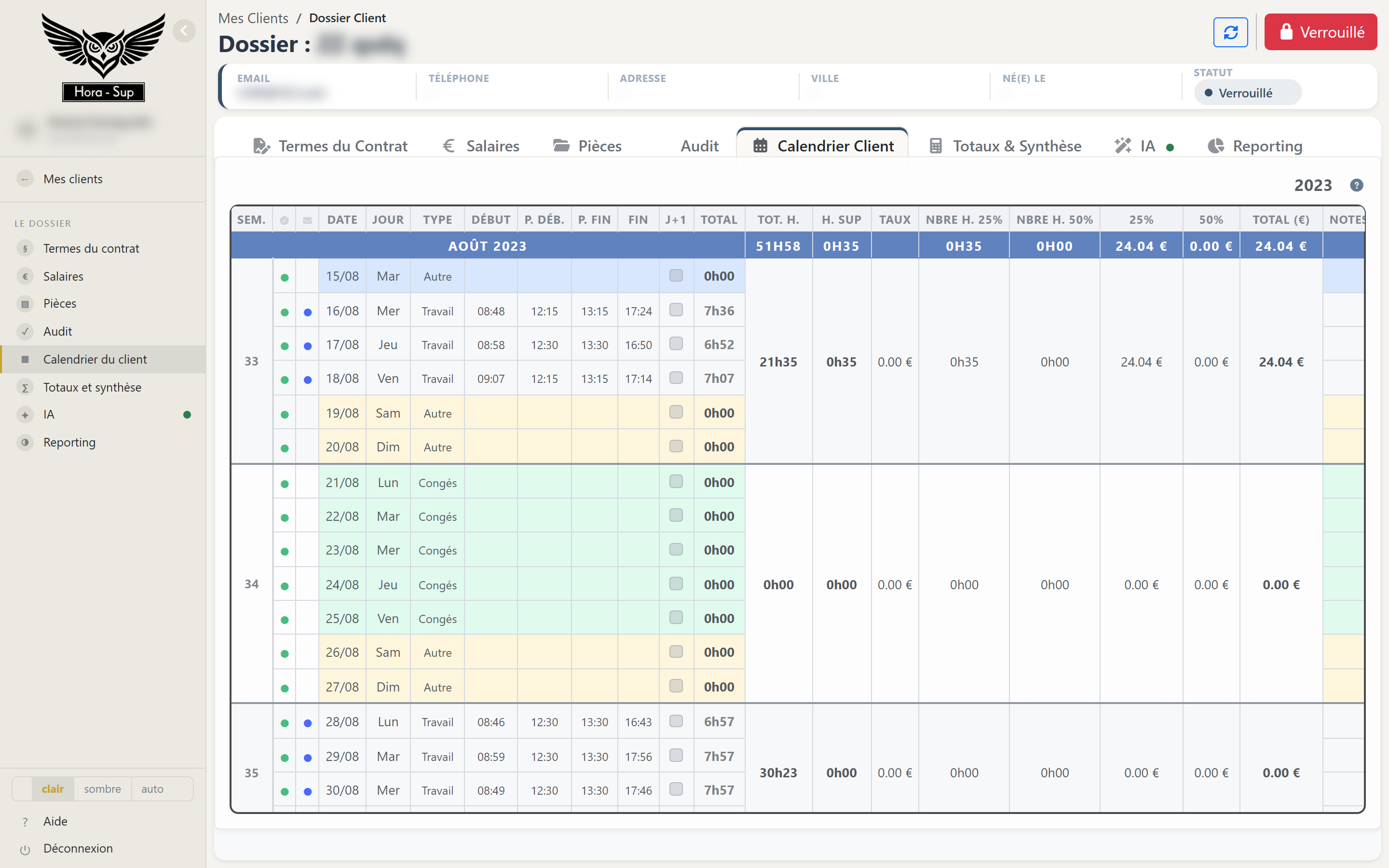This screenshot has height=868, width=1389.
Task: Click the week 33 total 21h35
Action: click(778, 362)
